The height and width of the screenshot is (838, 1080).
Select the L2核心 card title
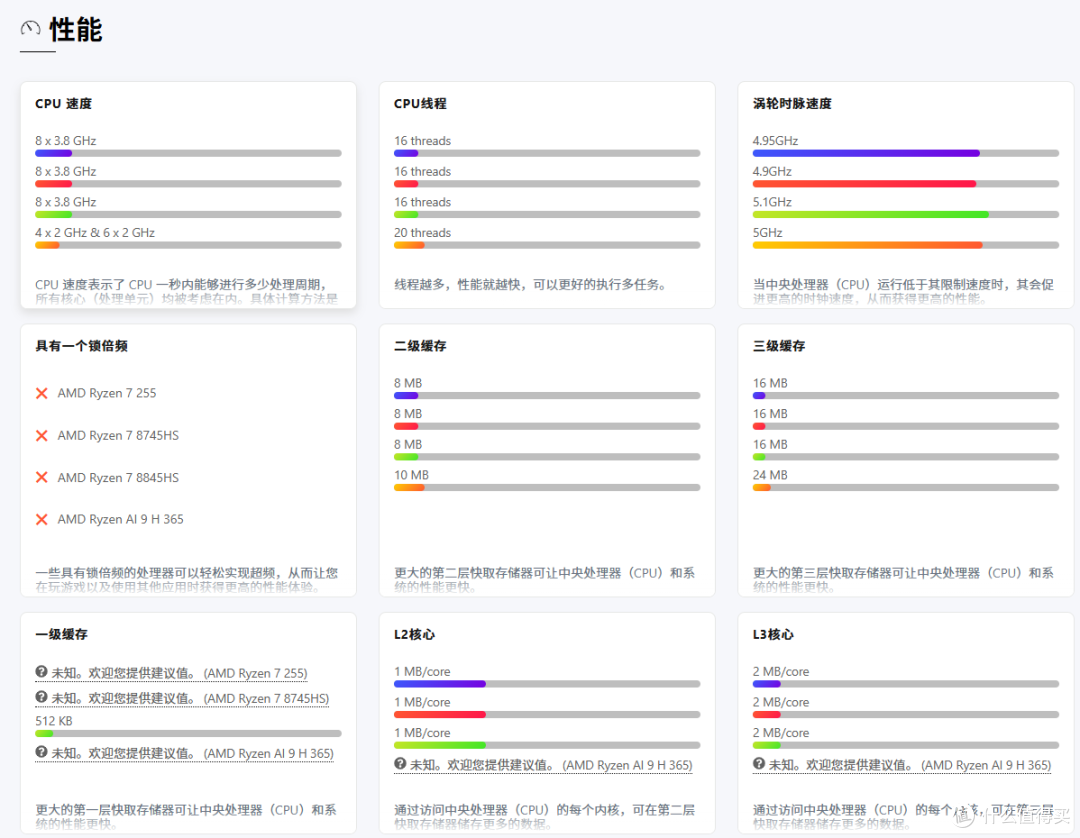(415, 635)
